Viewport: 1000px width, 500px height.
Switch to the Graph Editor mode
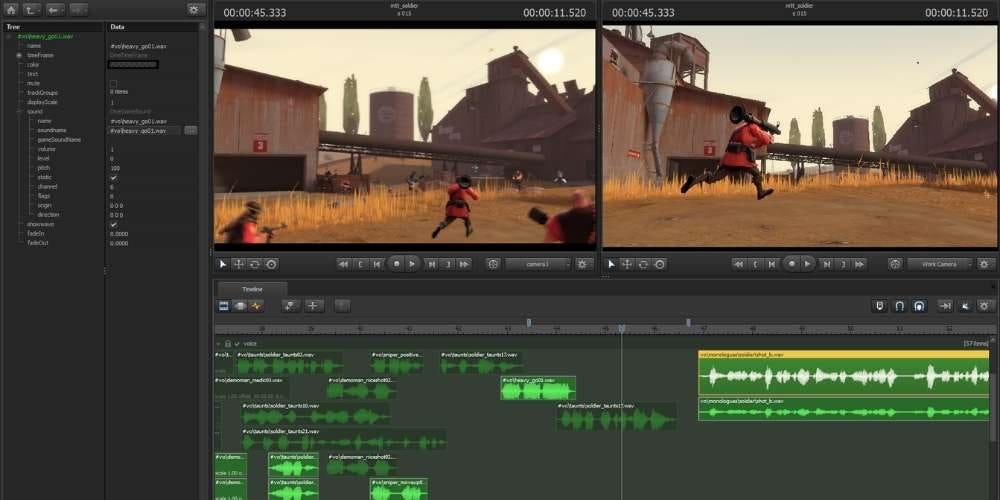point(256,306)
